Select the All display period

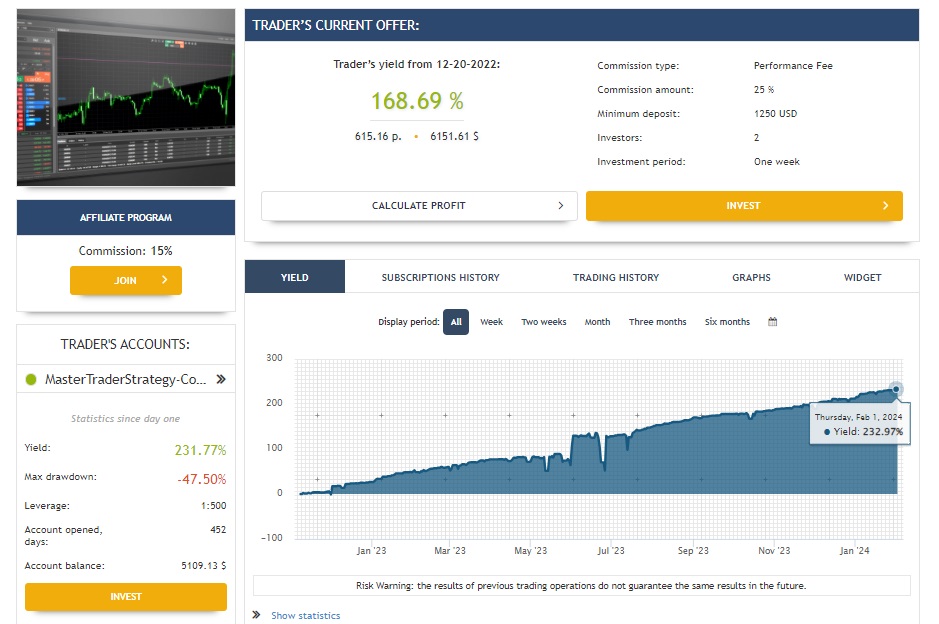(x=456, y=322)
